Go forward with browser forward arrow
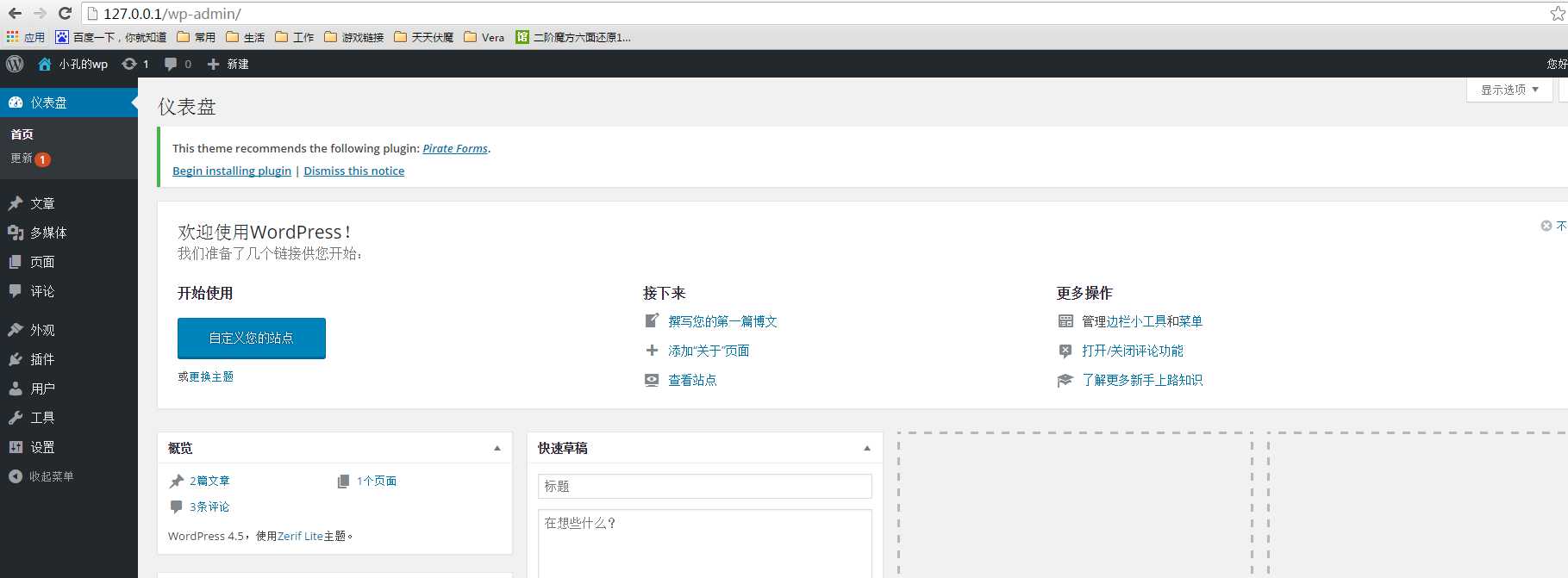 (40, 13)
